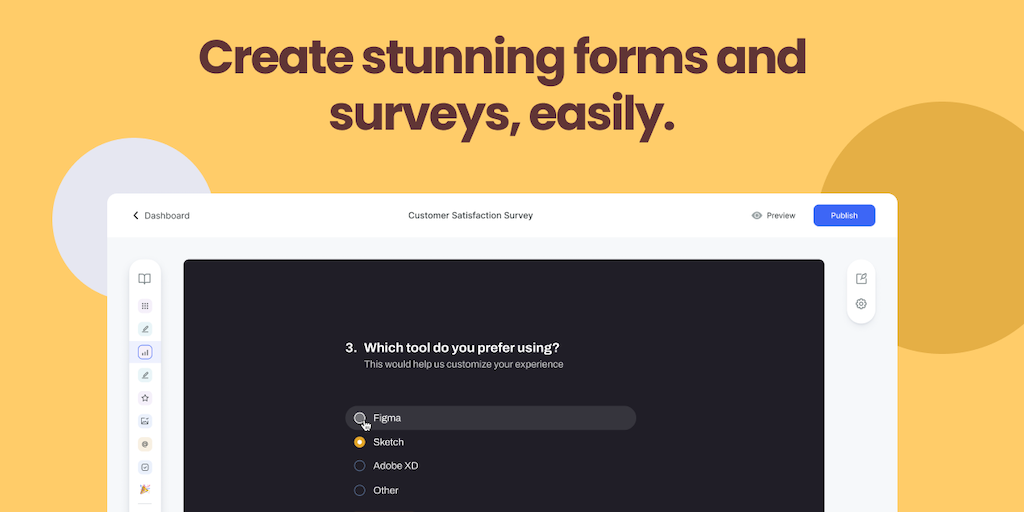
Task: Click the question title 'Which tool do you prefer using?'
Action: click(x=461, y=348)
